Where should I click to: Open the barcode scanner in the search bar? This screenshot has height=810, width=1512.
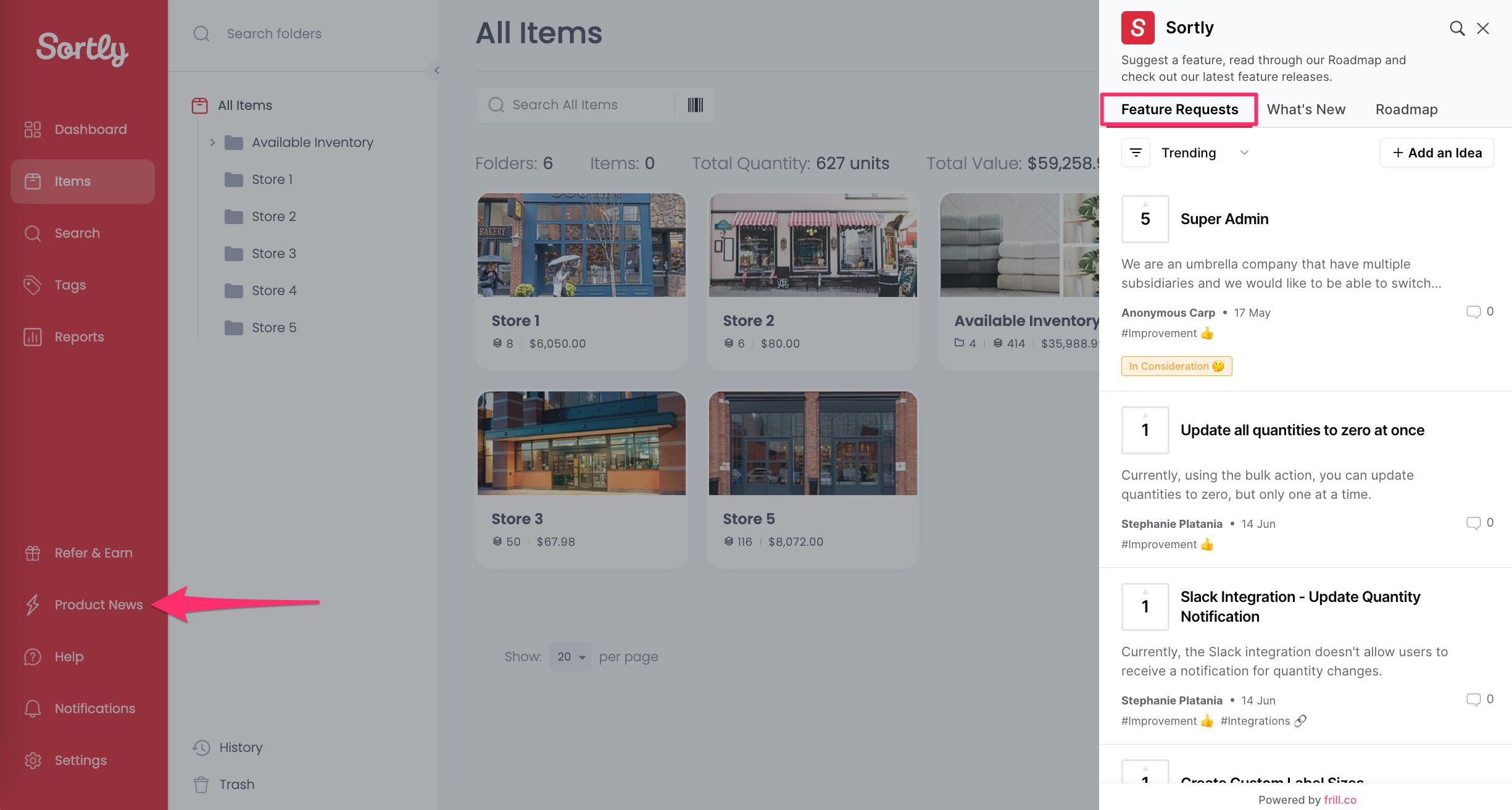[695, 105]
